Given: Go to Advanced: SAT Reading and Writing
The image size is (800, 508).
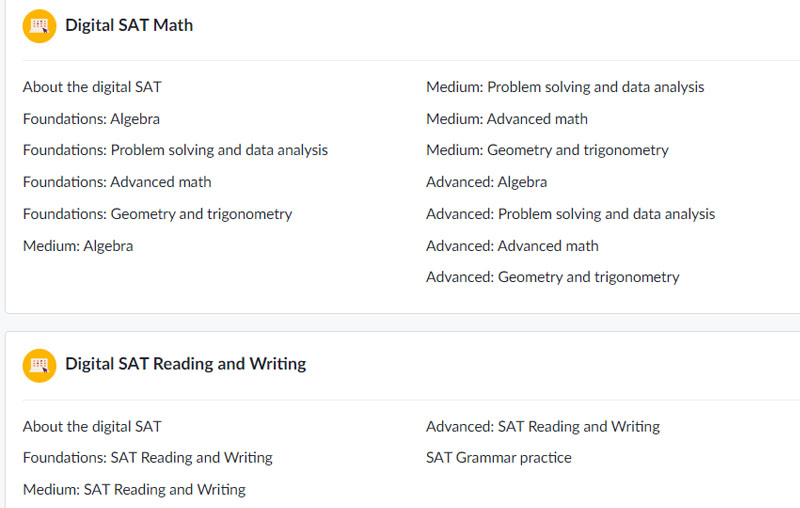Looking at the screenshot, I should tap(543, 426).
